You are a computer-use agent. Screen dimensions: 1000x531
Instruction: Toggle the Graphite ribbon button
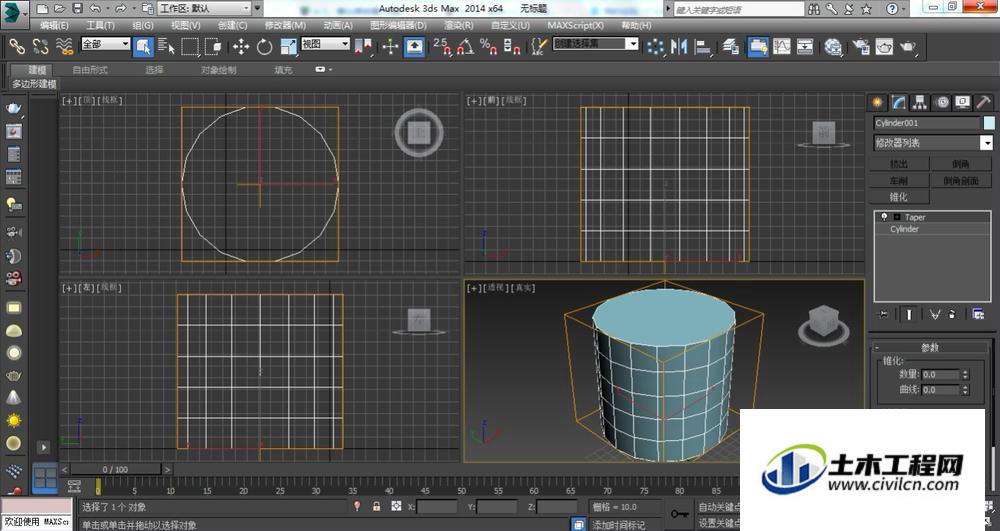[758, 47]
